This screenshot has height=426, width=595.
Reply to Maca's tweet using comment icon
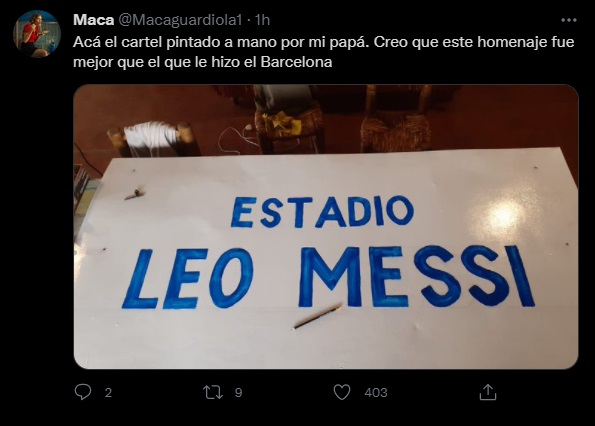tap(83, 392)
